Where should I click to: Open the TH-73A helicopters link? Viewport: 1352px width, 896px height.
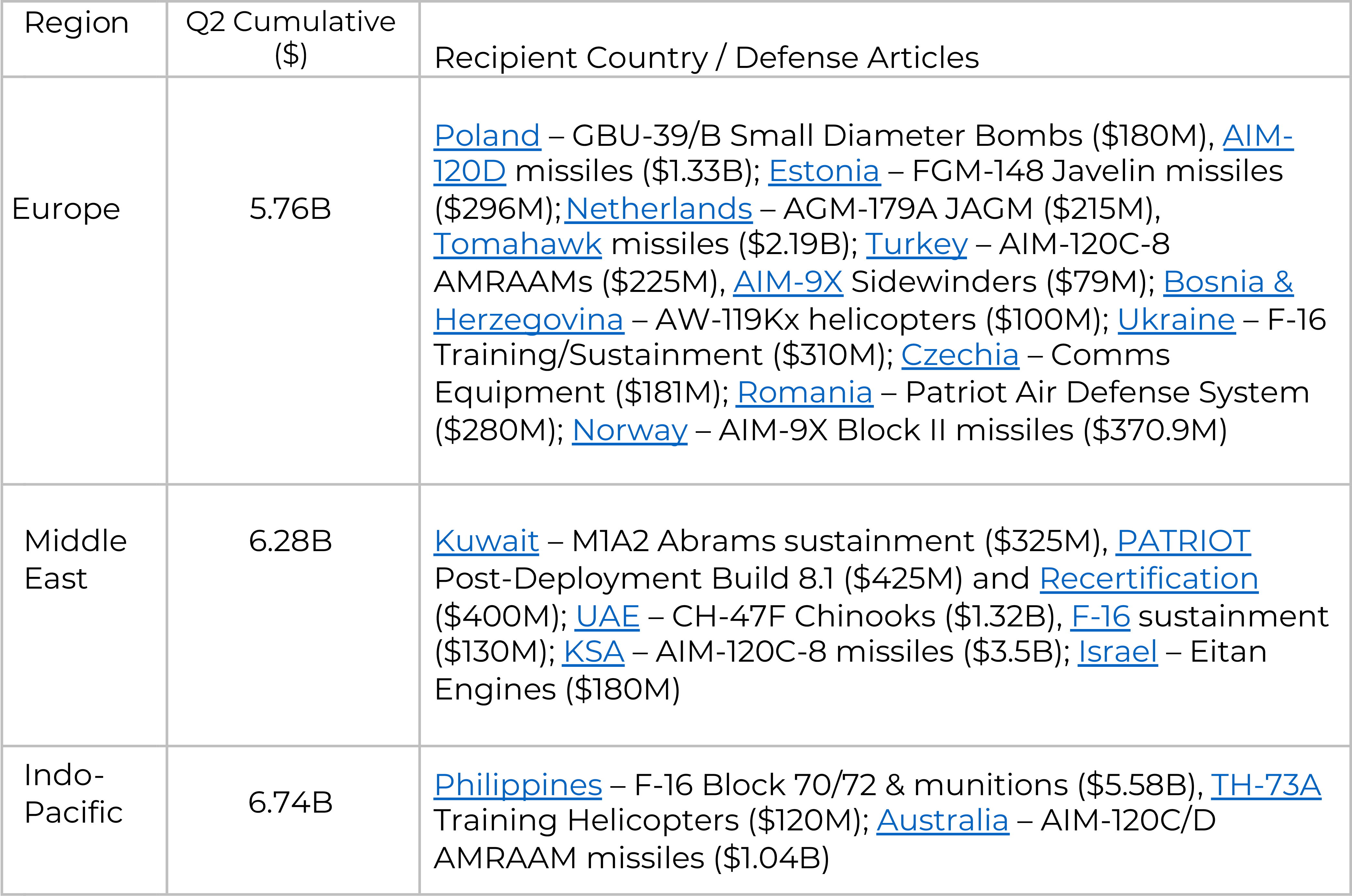[x=1266, y=786]
